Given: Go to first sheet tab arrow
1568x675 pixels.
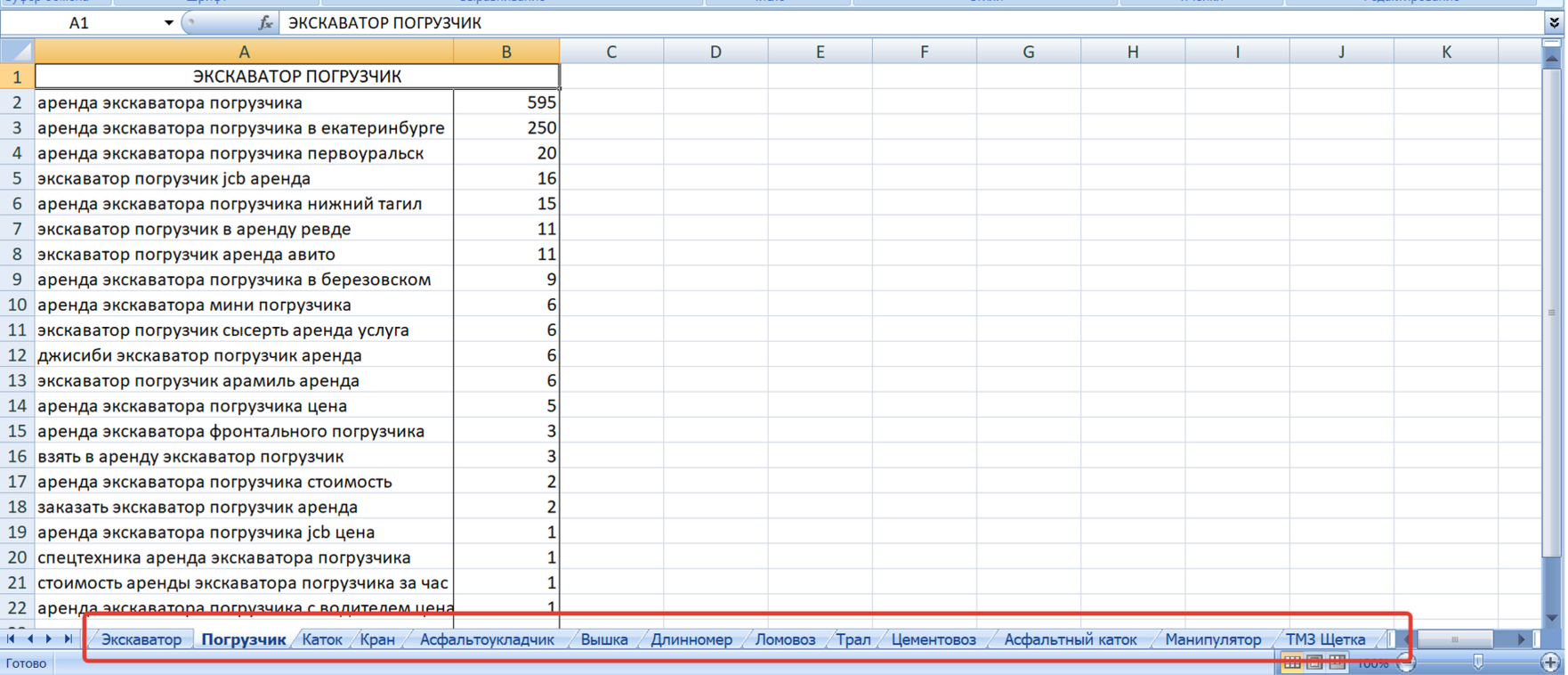Looking at the screenshot, I should [11, 639].
